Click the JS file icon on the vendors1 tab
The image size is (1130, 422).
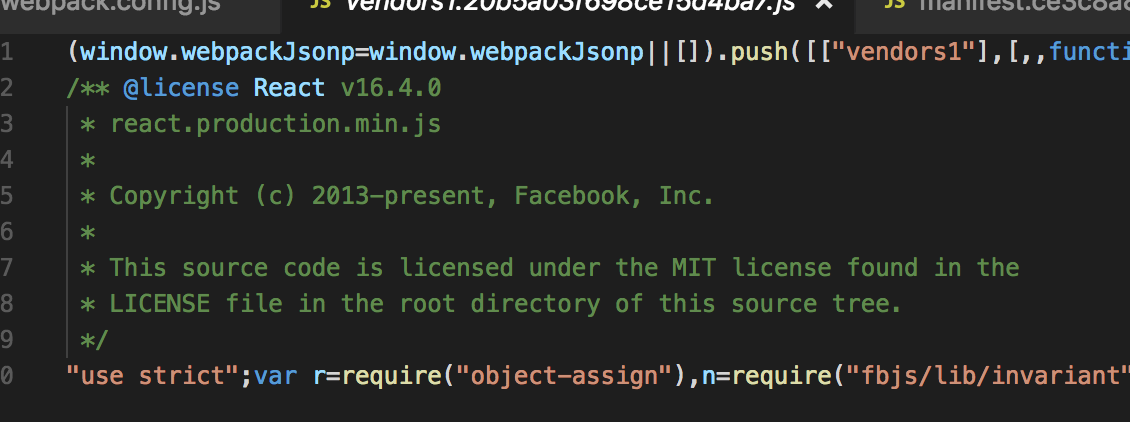tap(319, 4)
